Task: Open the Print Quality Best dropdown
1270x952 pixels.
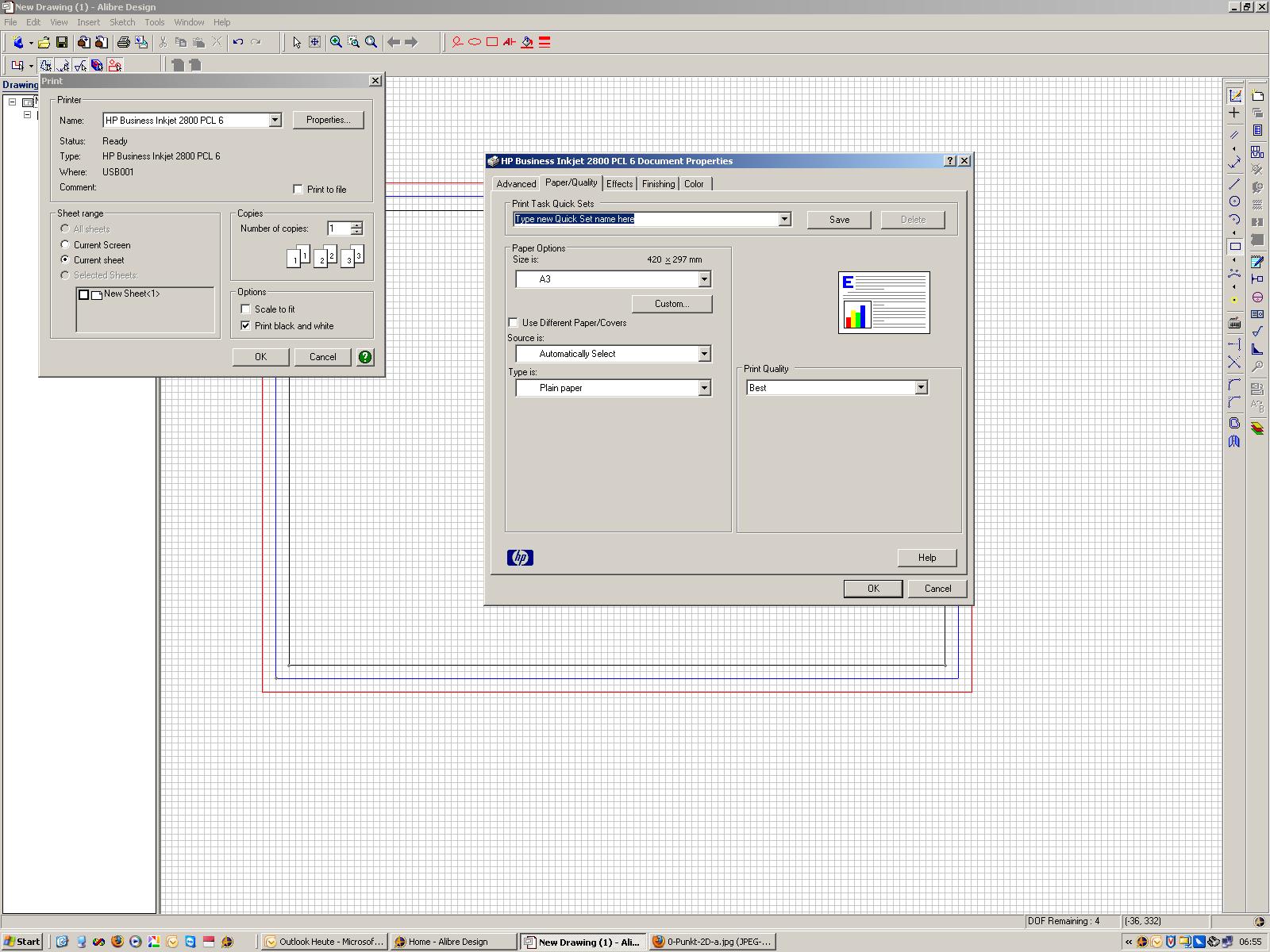Action: coord(921,388)
